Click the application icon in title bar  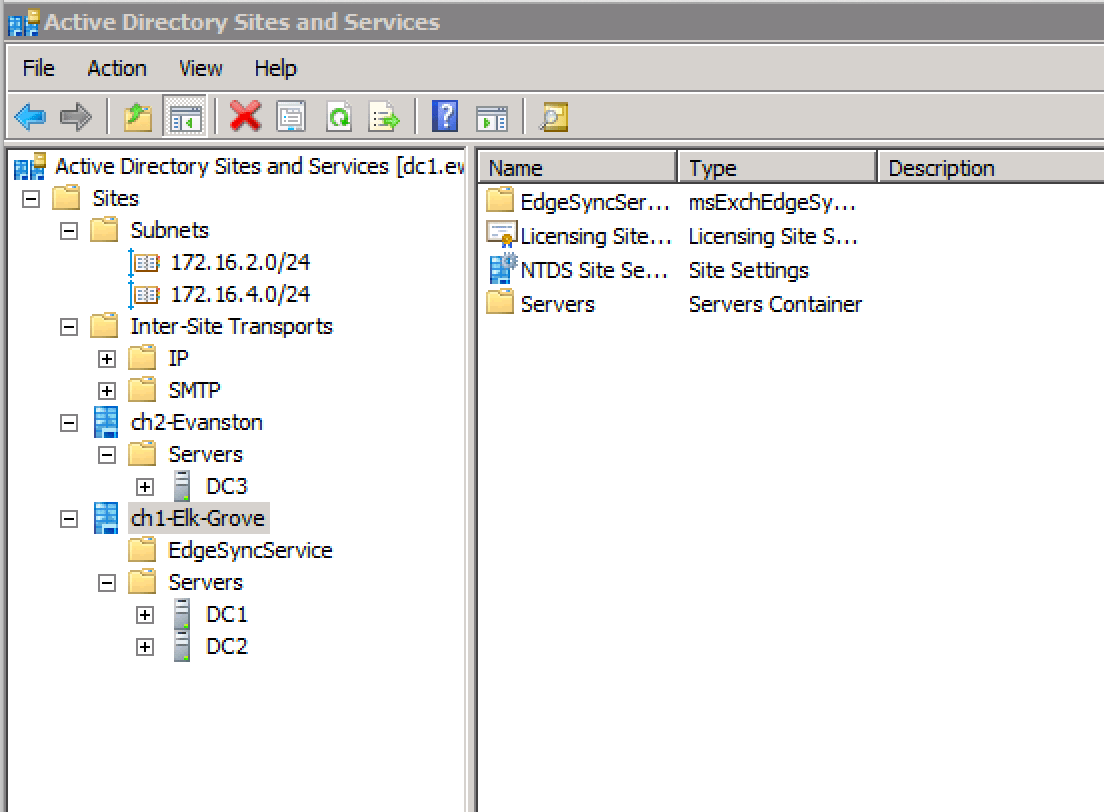[23, 22]
